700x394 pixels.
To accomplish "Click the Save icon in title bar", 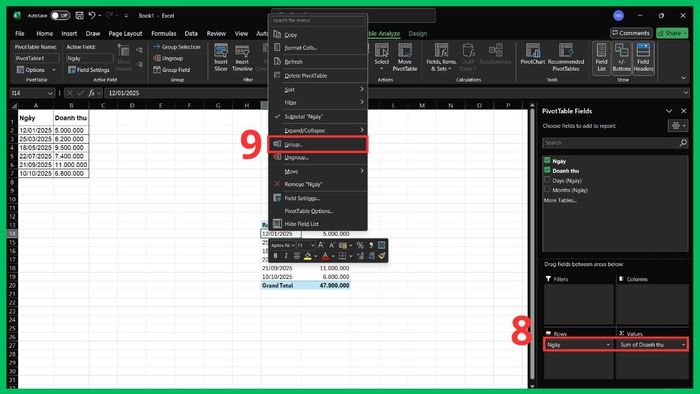I will click(x=79, y=16).
